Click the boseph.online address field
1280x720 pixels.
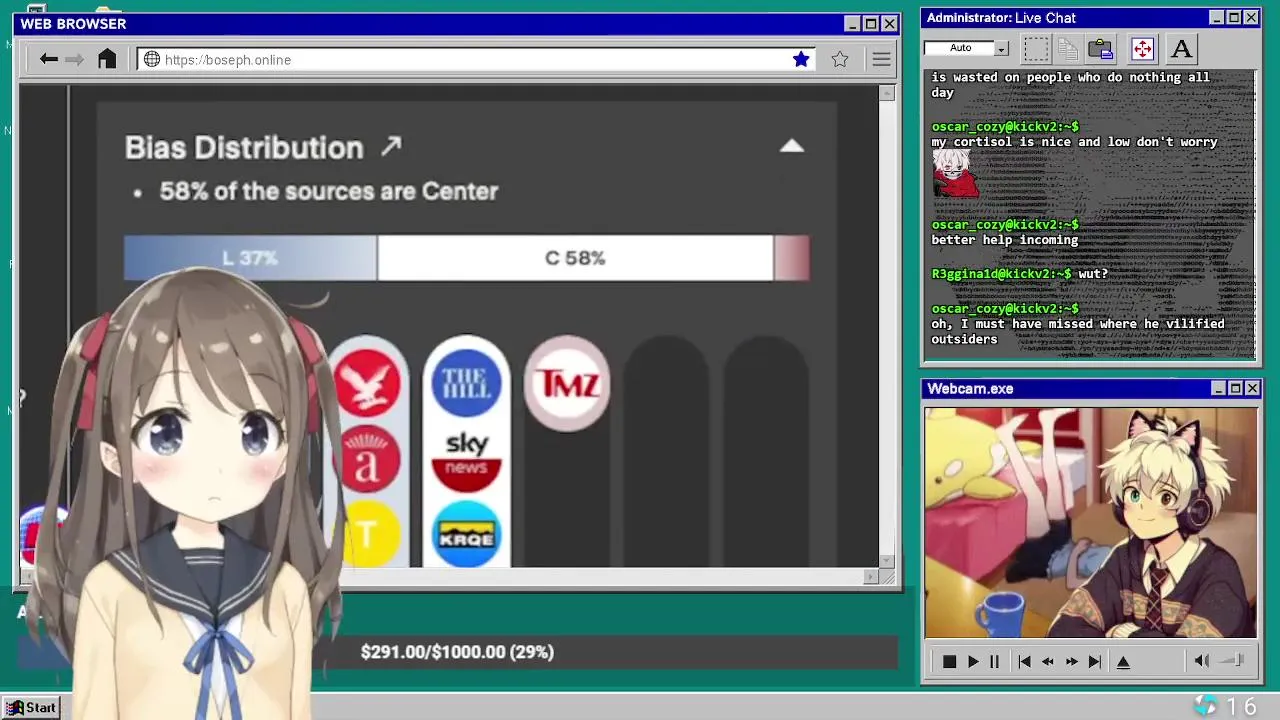coord(476,59)
